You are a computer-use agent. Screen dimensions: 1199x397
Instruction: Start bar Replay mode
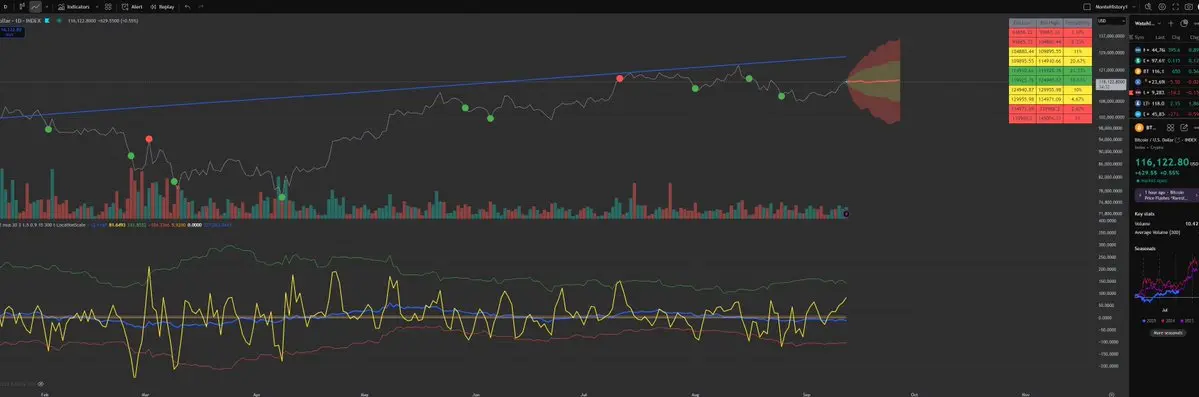pos(162,6)
